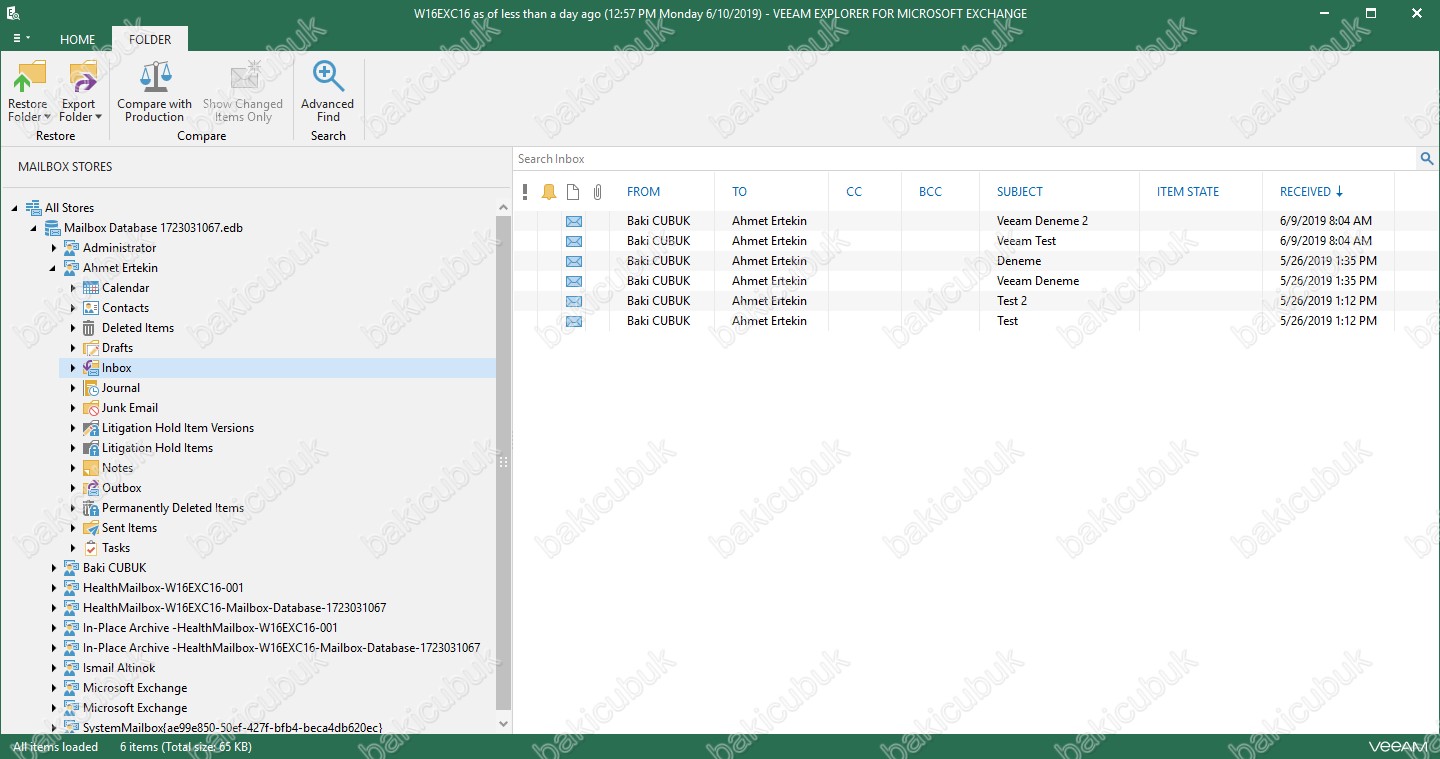Open the Export Folder dropdown
This screenshot has height=759, width=1440.
click(80, 92)
